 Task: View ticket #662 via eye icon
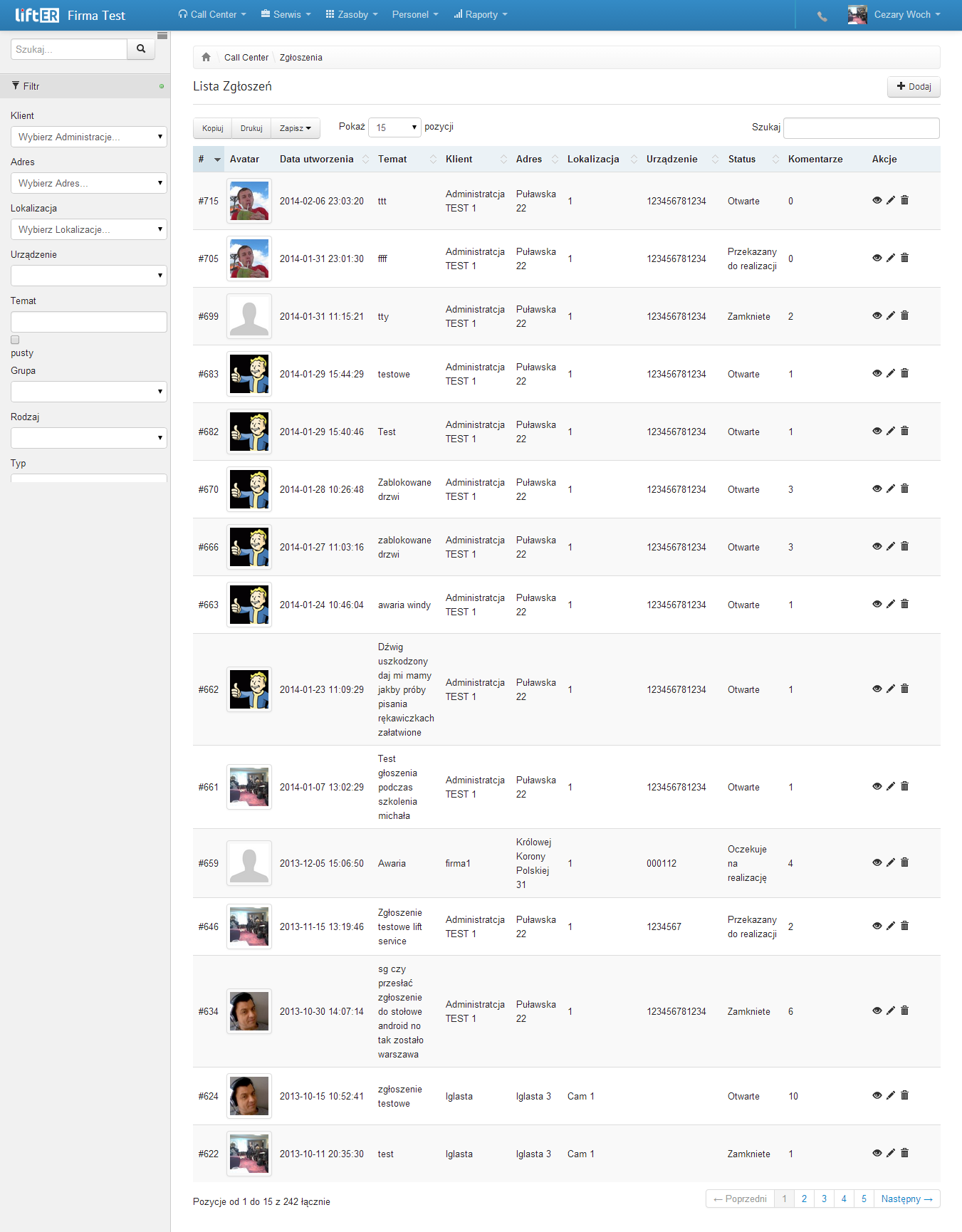877,689
